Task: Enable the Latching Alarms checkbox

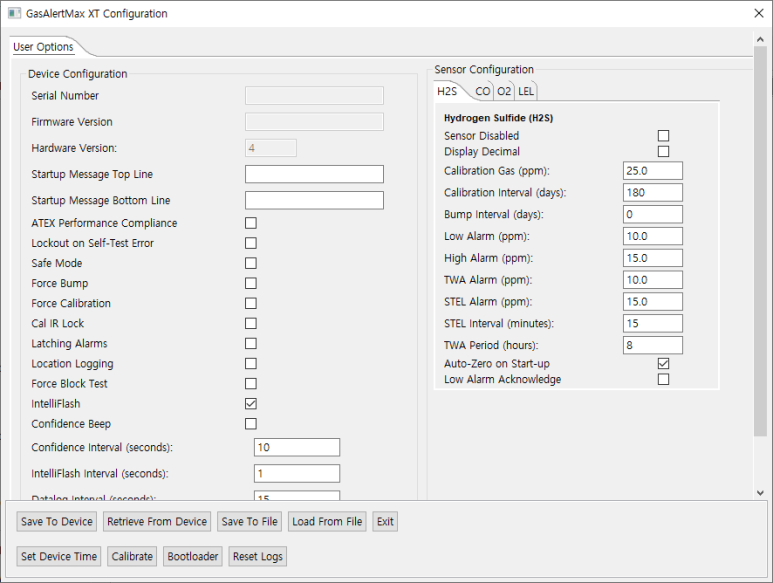Action: click(251, 343)
